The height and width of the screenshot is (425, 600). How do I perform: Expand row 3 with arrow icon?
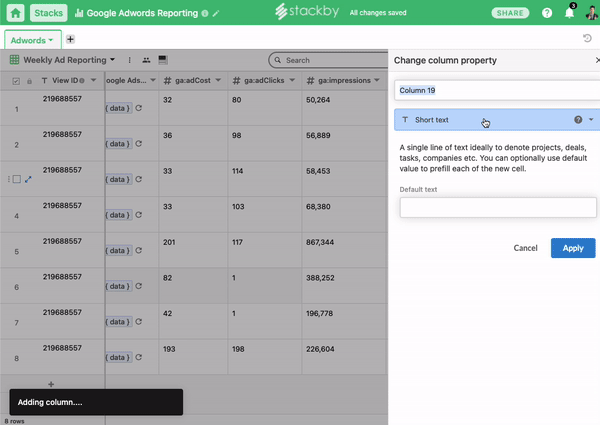click(28, 179)
